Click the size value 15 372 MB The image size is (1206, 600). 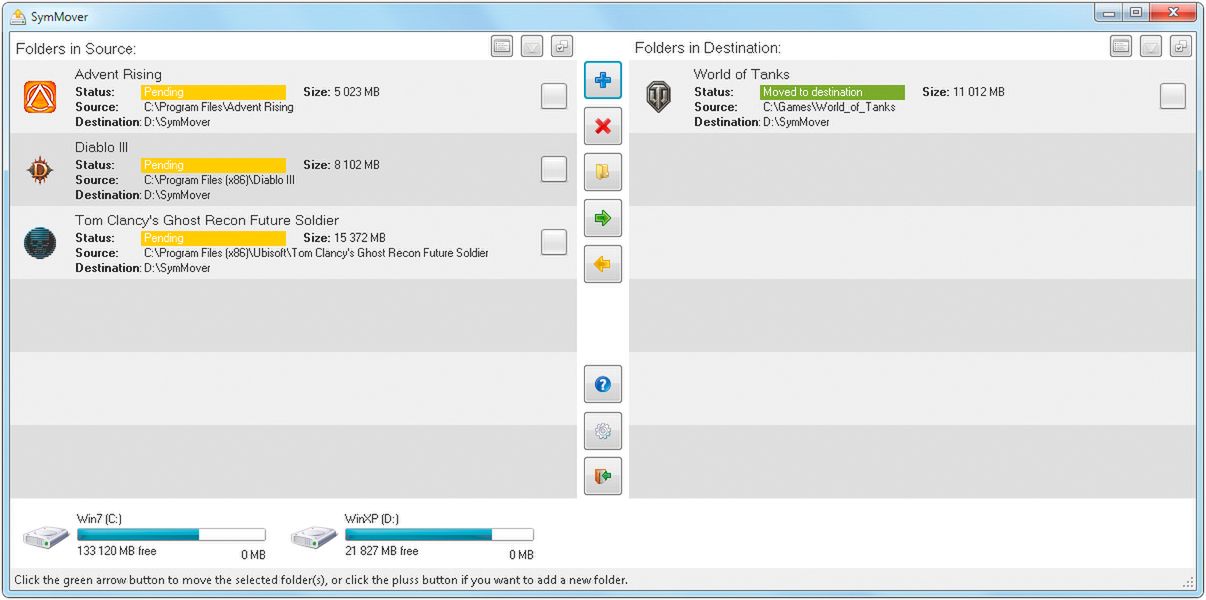[360, 238]
